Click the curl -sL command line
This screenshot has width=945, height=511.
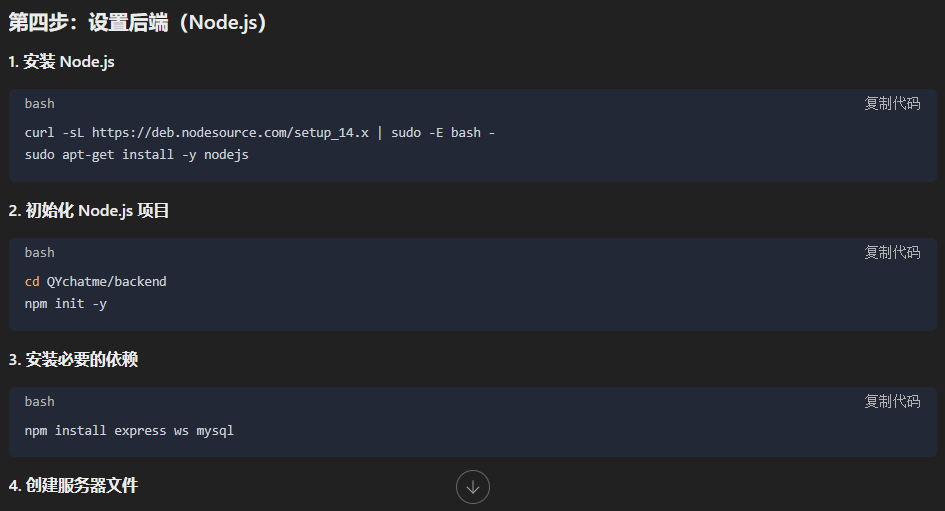click(x=260, y=132)
